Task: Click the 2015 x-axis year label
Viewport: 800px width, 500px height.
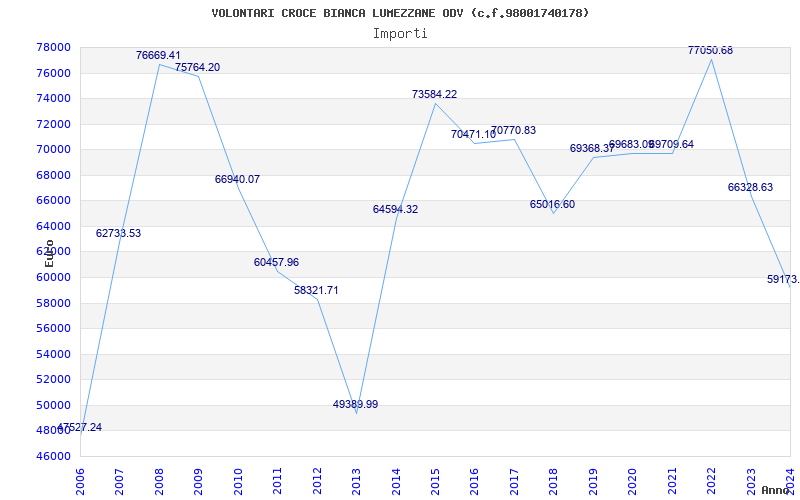Action: (435, 482)
